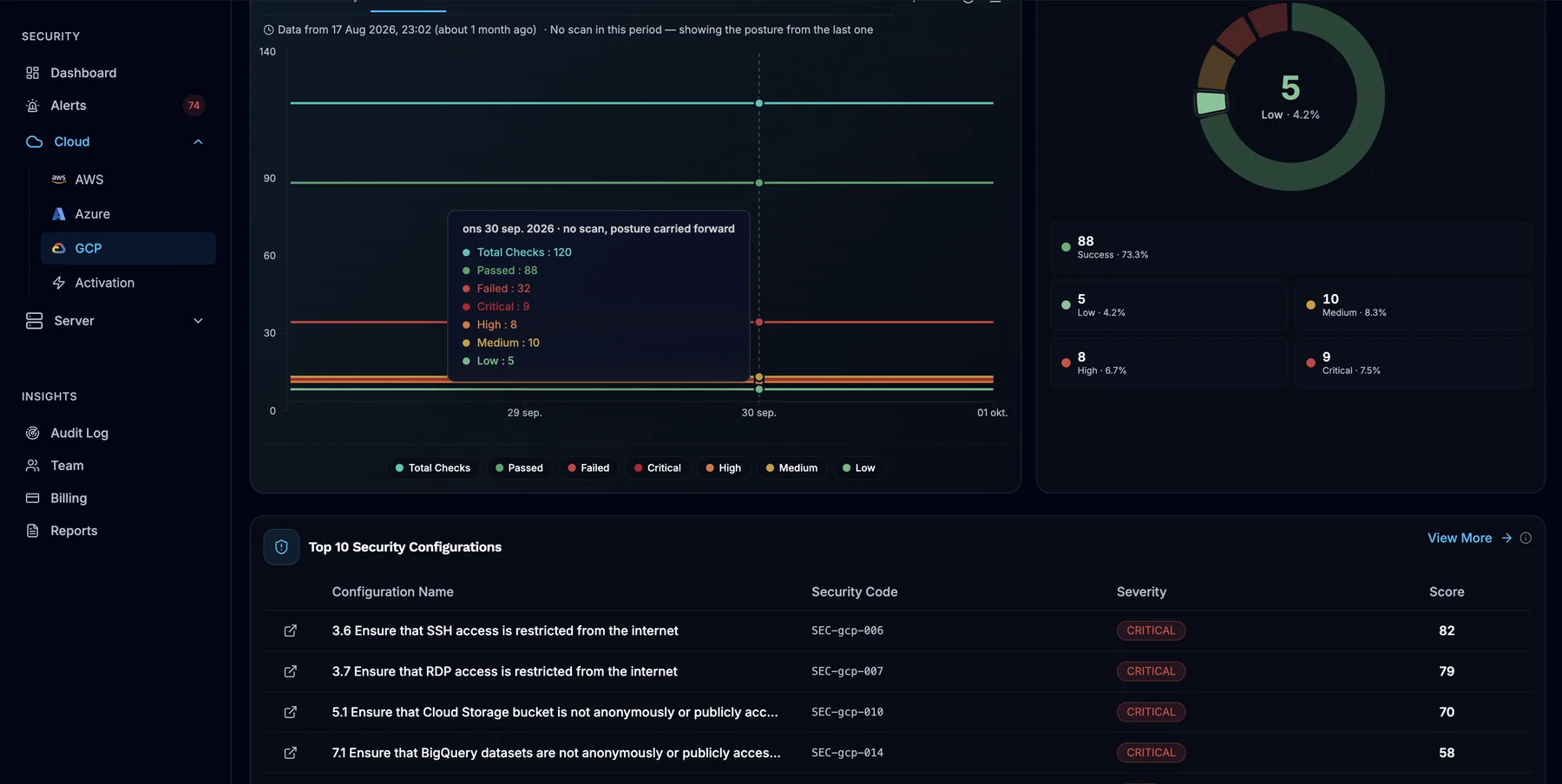The image size is (1562, 784).
Task: Click the Alerts siren icon
Action: (33, 106)
